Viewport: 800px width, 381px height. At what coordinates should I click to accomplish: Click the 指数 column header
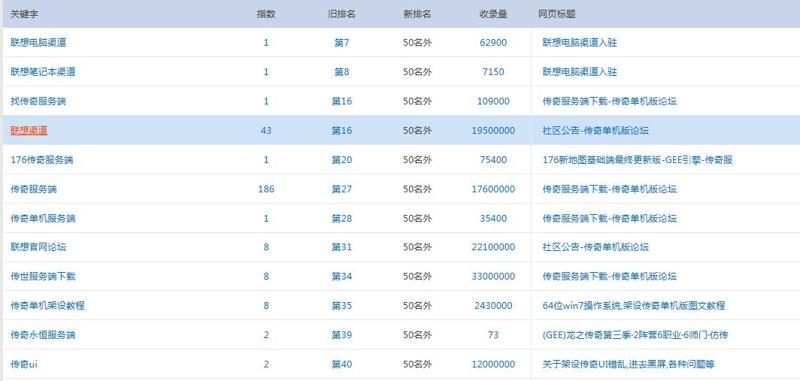tap(266, 14)
